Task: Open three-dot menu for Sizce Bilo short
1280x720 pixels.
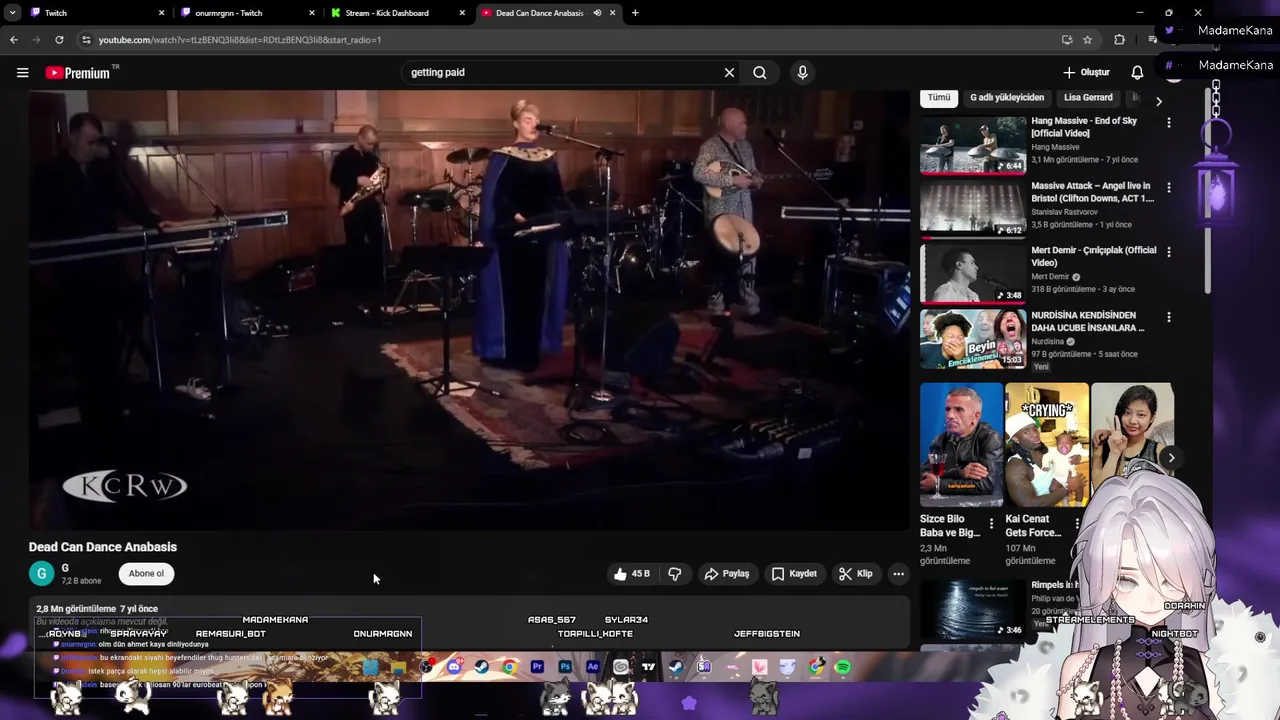Action: click(991, 523)
